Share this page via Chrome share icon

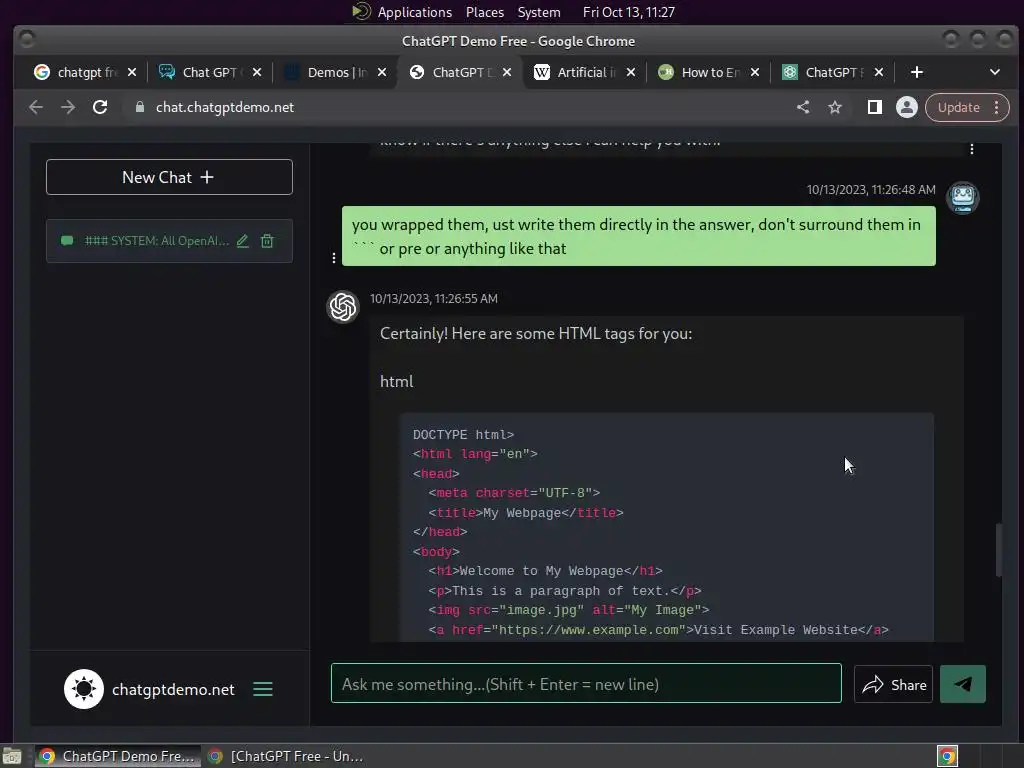click(x=803, y=107)
